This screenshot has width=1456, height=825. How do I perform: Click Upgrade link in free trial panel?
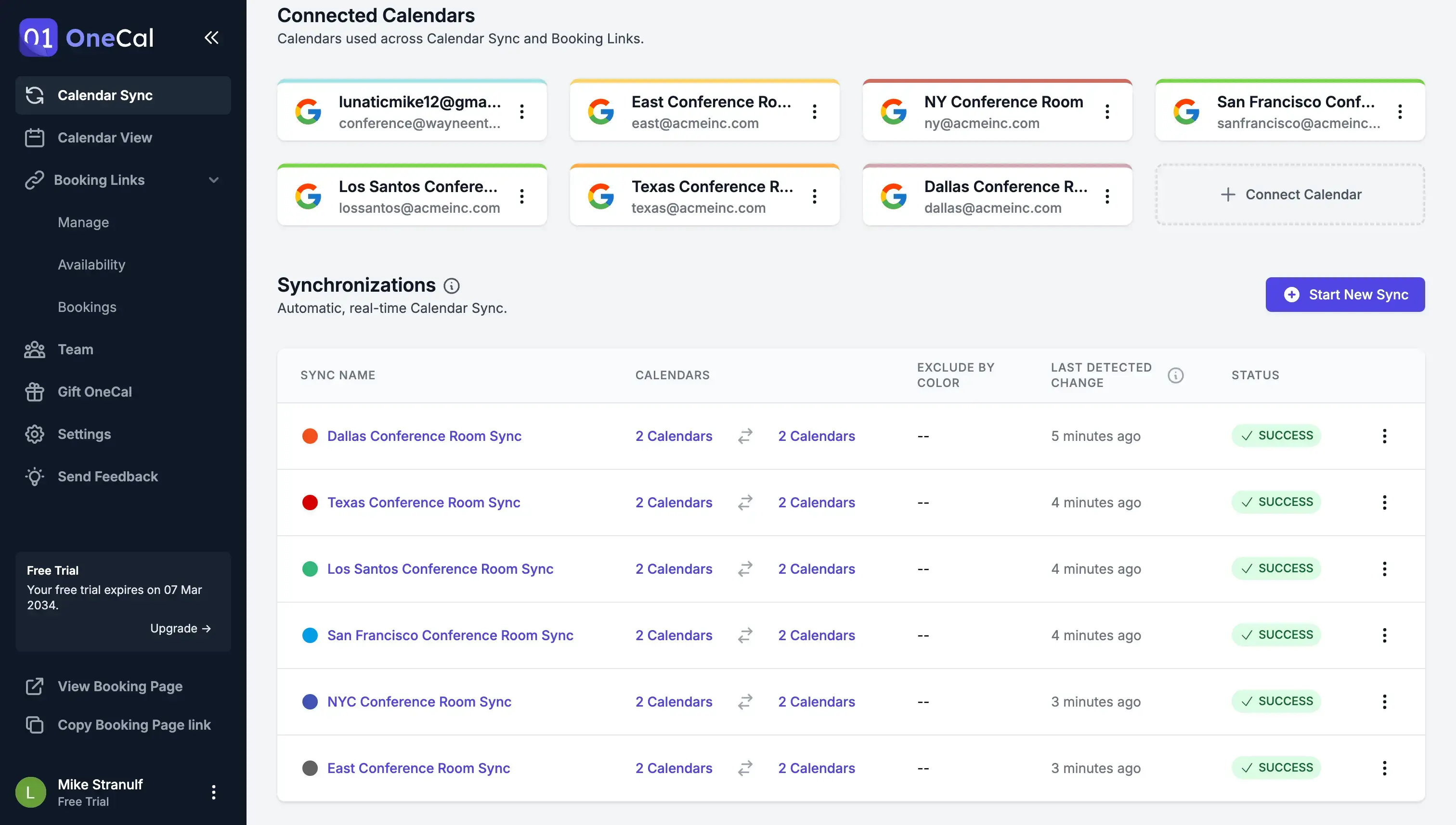click(180, 629)
